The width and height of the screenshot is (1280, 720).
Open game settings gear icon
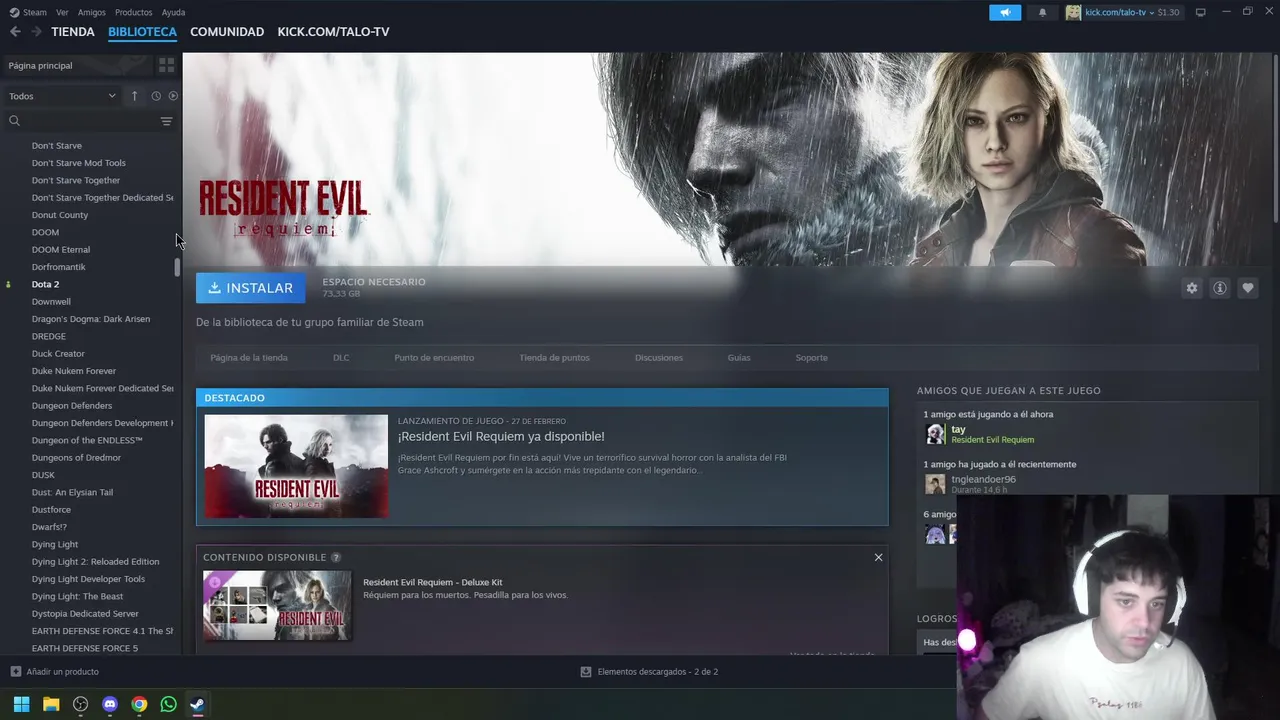point(1191,288)
